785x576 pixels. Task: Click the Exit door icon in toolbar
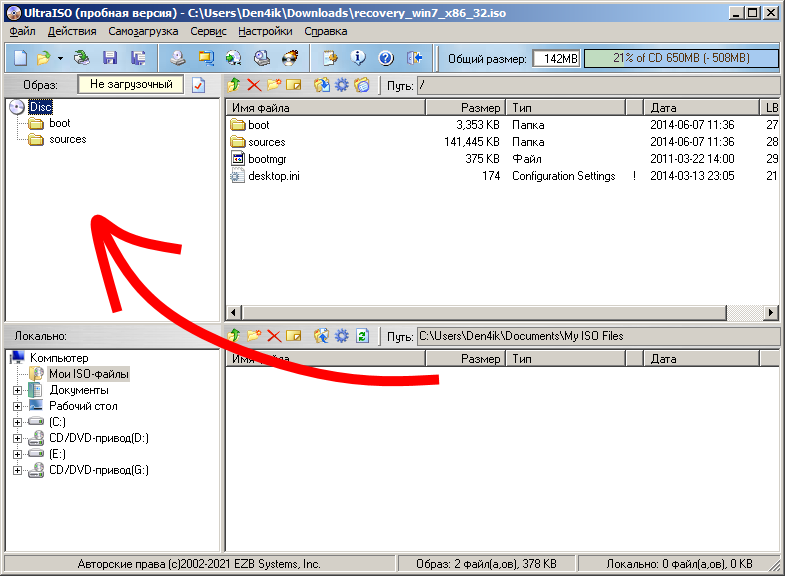coord(415,58)
